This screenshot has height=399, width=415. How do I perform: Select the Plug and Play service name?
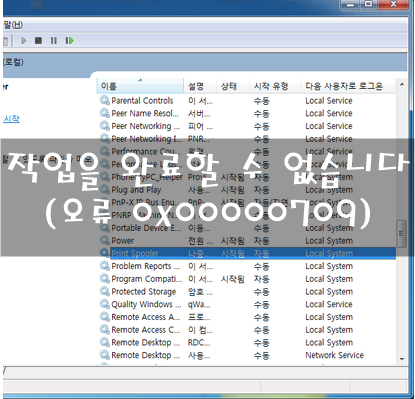click(136, 190)
